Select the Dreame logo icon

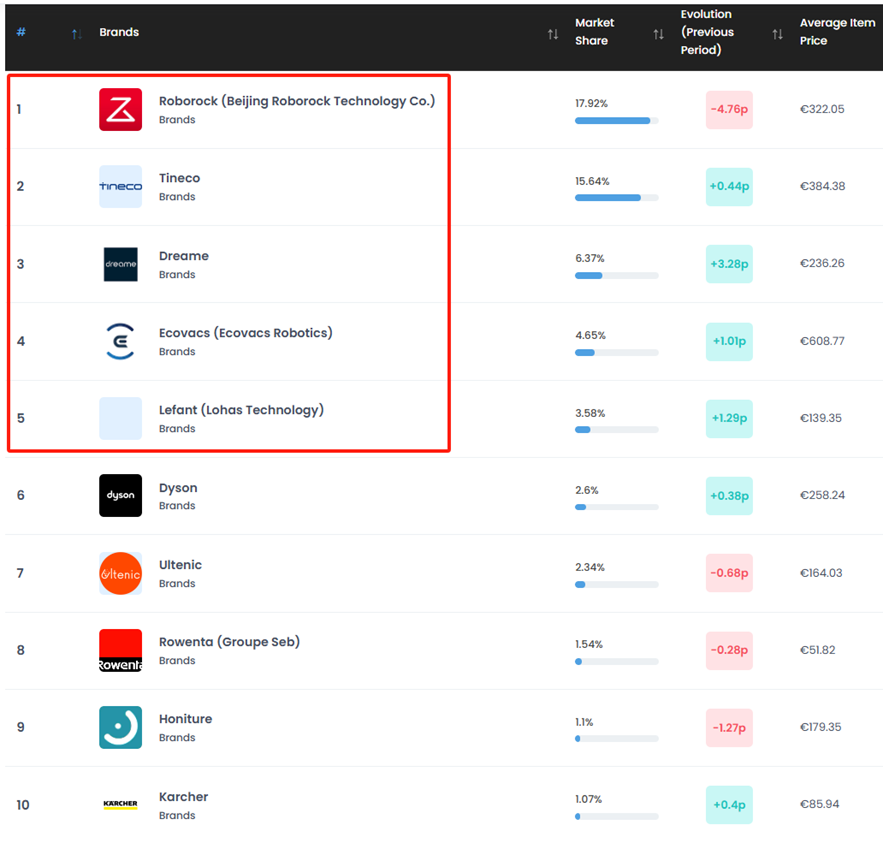(x=120, y=264)
